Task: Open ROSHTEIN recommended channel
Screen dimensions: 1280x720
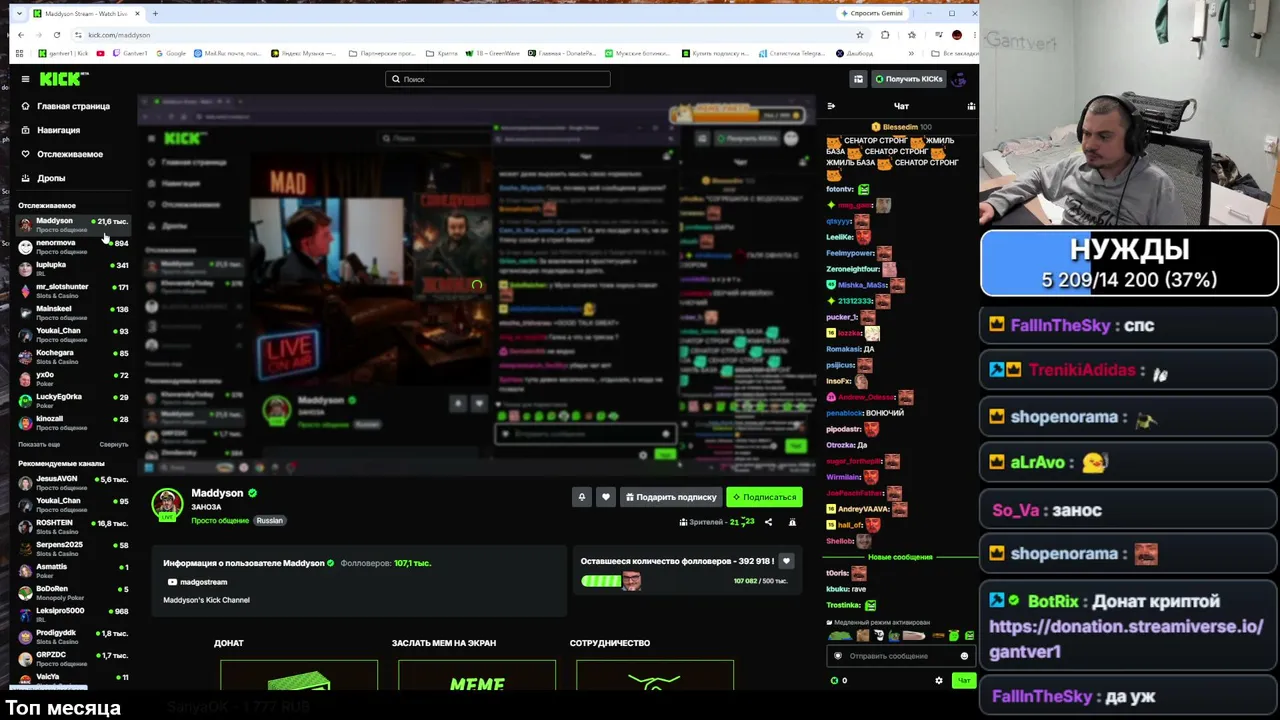Action: click(x=73, y=527)
